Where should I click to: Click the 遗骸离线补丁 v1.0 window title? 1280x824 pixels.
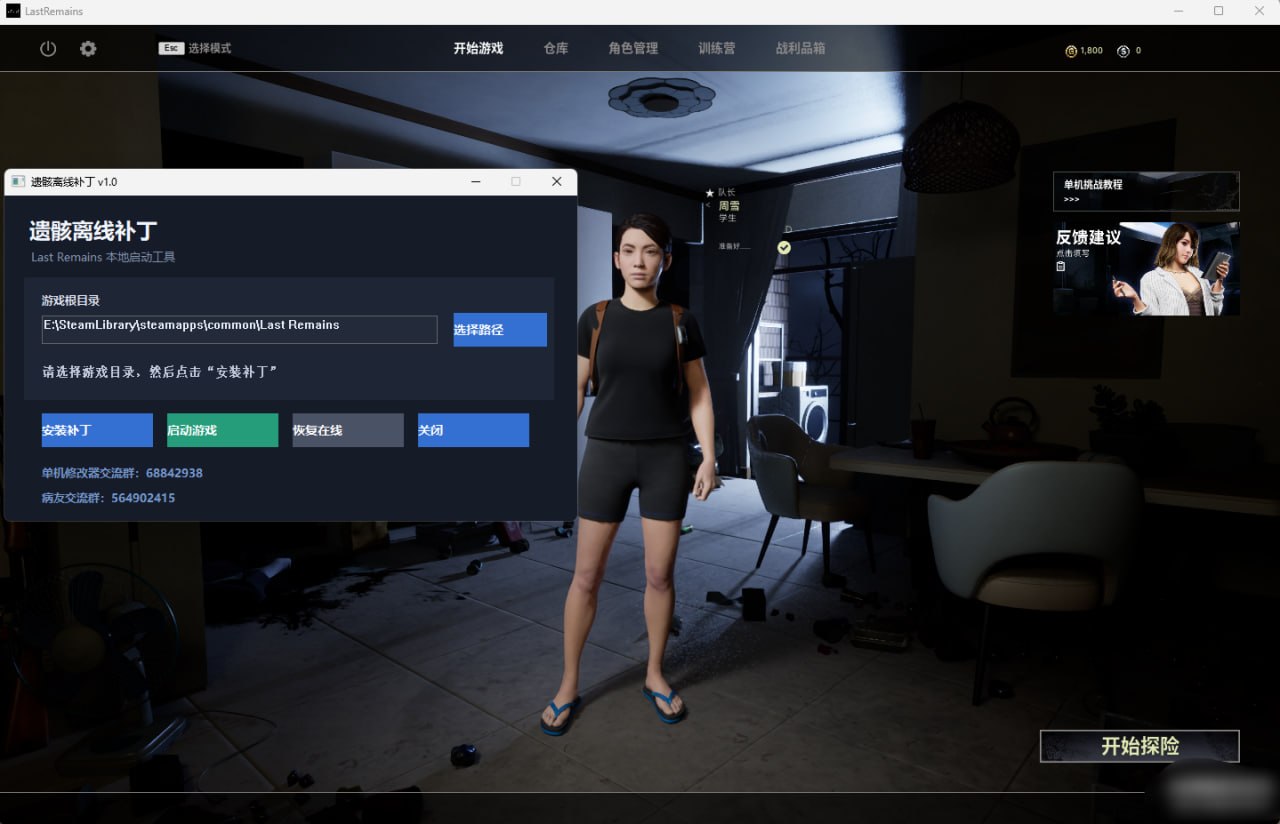click(x=74, y=182)
